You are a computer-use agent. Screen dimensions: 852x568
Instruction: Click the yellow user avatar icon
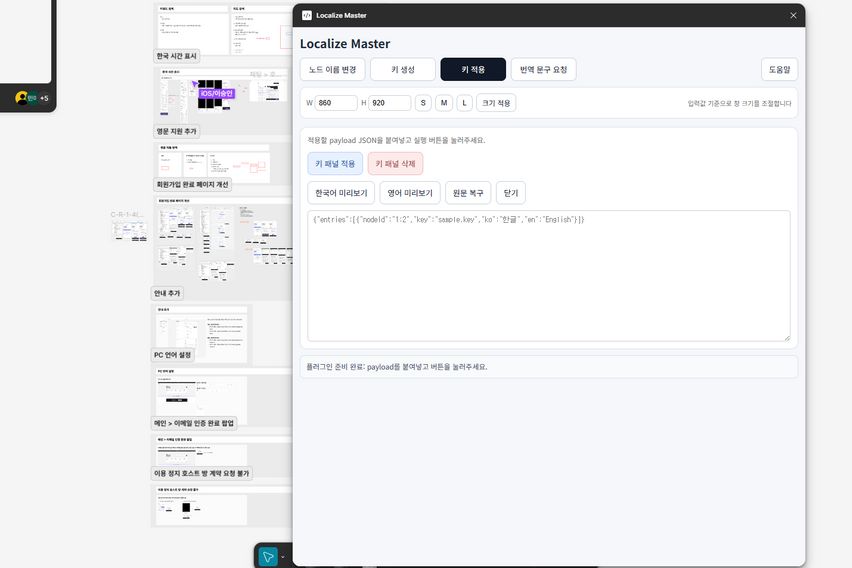point(21,98)
